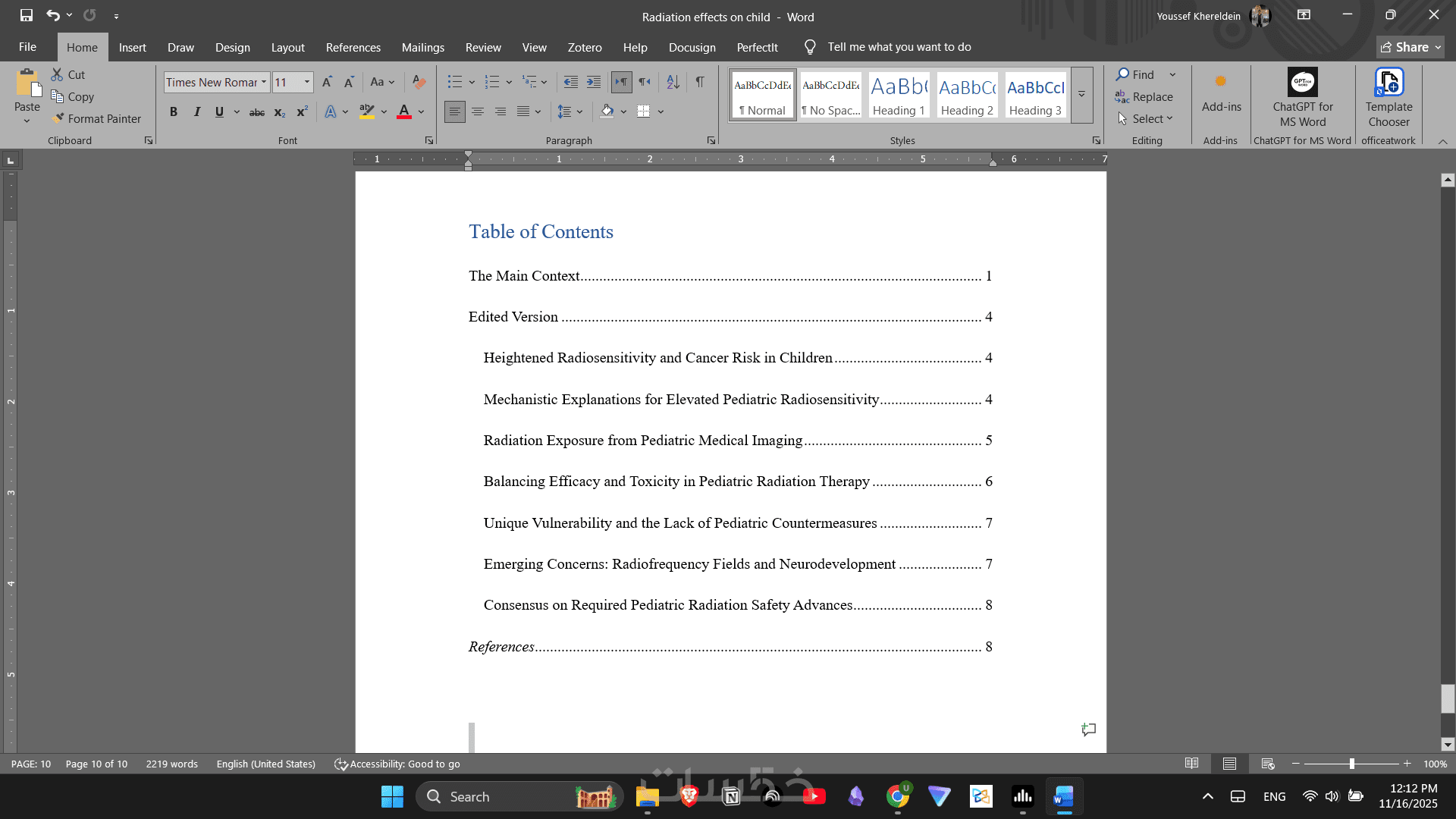Open Word from the Windows taskbar

1063,796
